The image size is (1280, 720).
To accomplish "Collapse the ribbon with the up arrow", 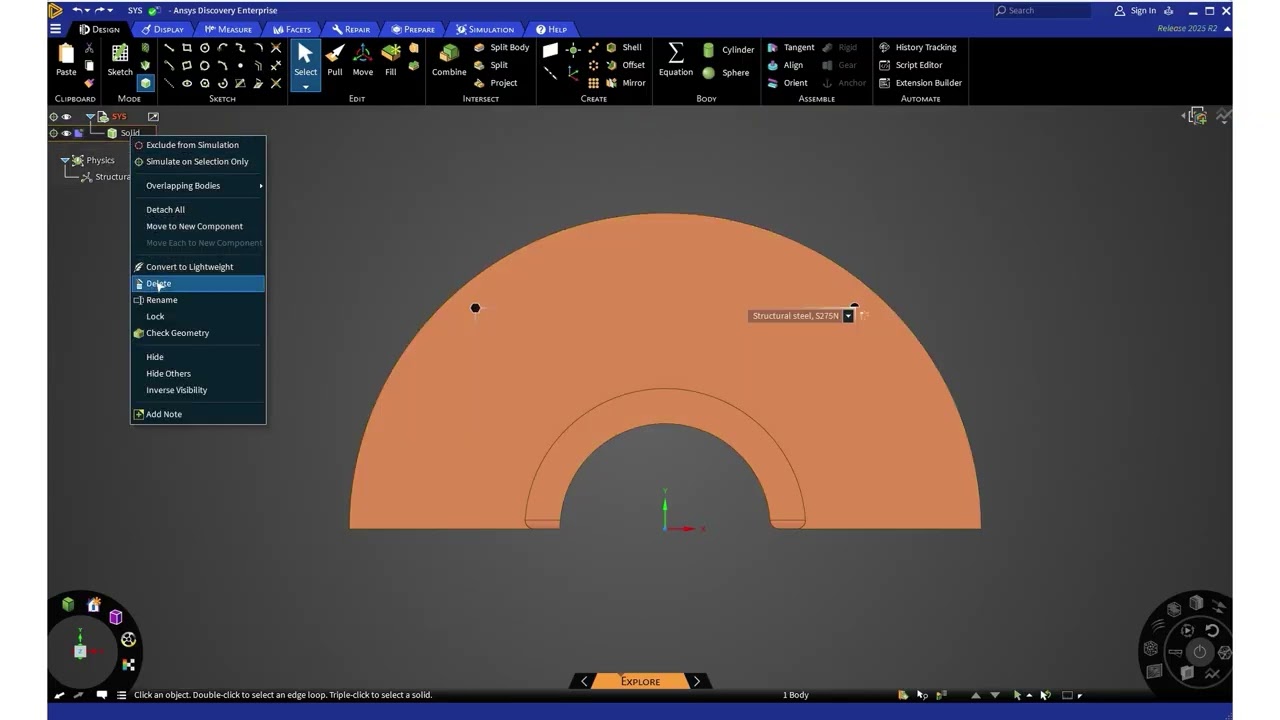I will pyautogui.click(x=1227, y=28).
